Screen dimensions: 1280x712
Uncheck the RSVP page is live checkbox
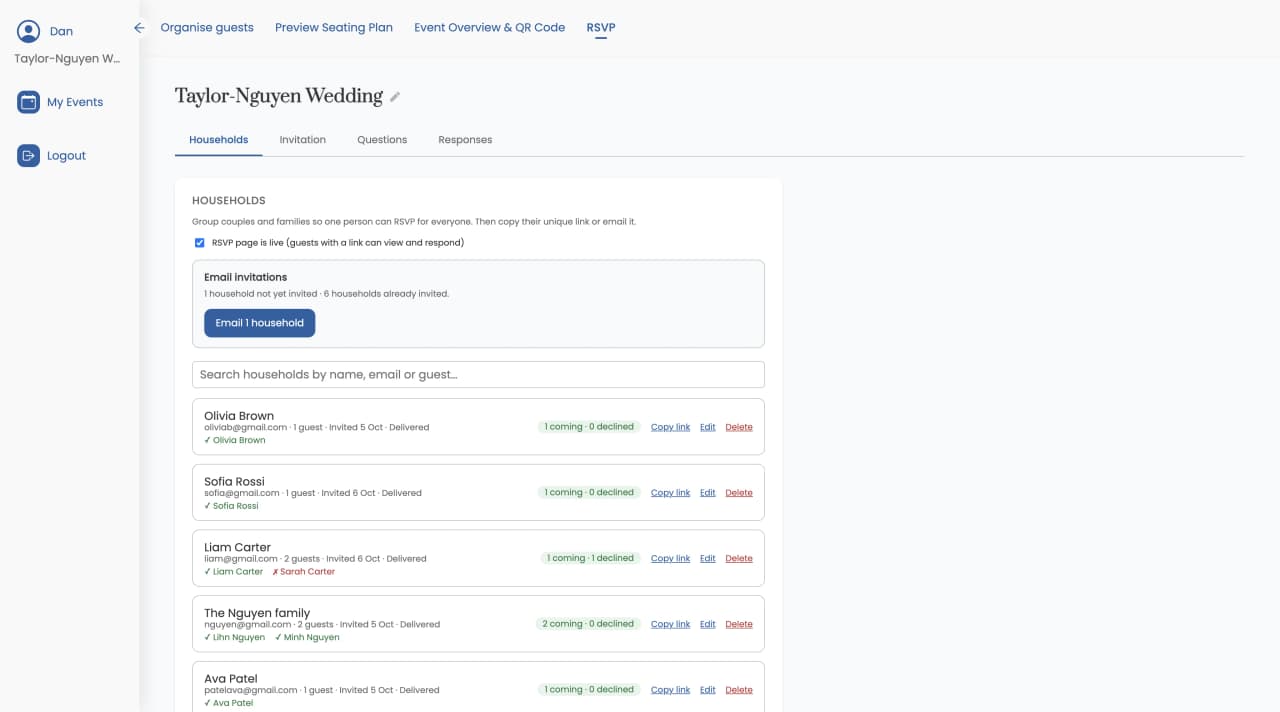pos(199,243)
